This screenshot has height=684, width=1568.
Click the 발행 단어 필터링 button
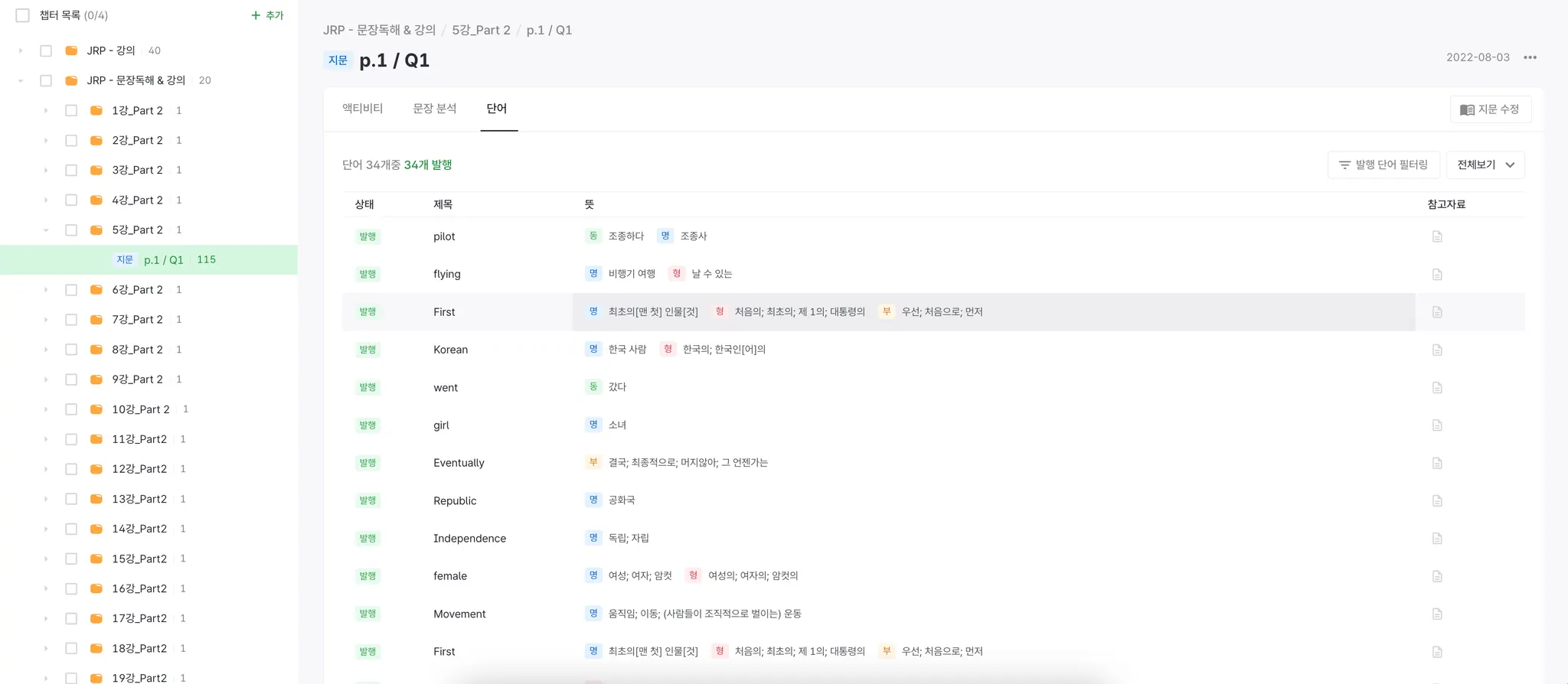point(1383,164)
